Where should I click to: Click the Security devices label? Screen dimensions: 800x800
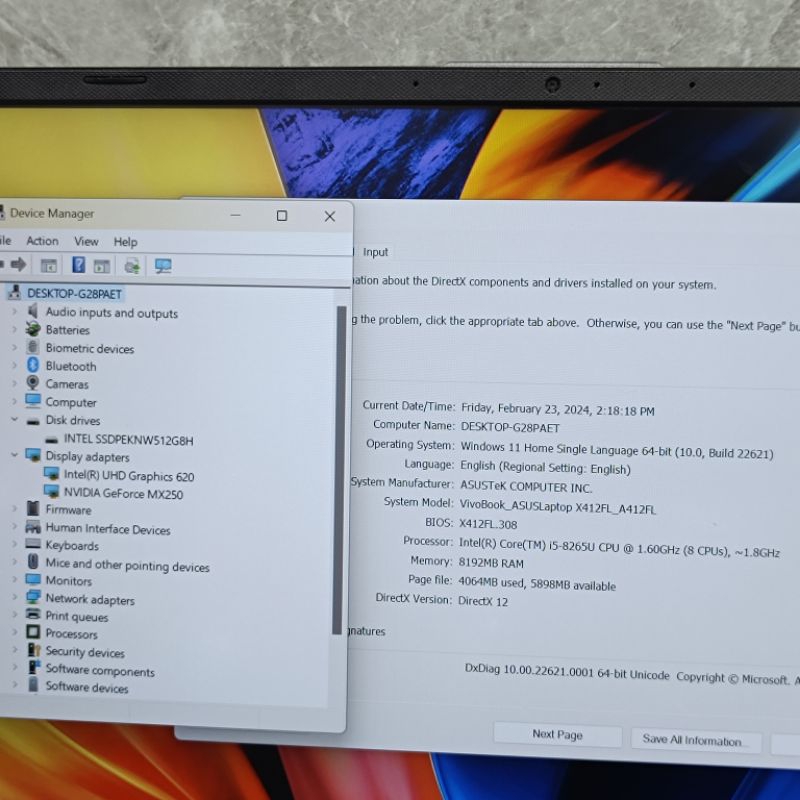coord(85,652)
